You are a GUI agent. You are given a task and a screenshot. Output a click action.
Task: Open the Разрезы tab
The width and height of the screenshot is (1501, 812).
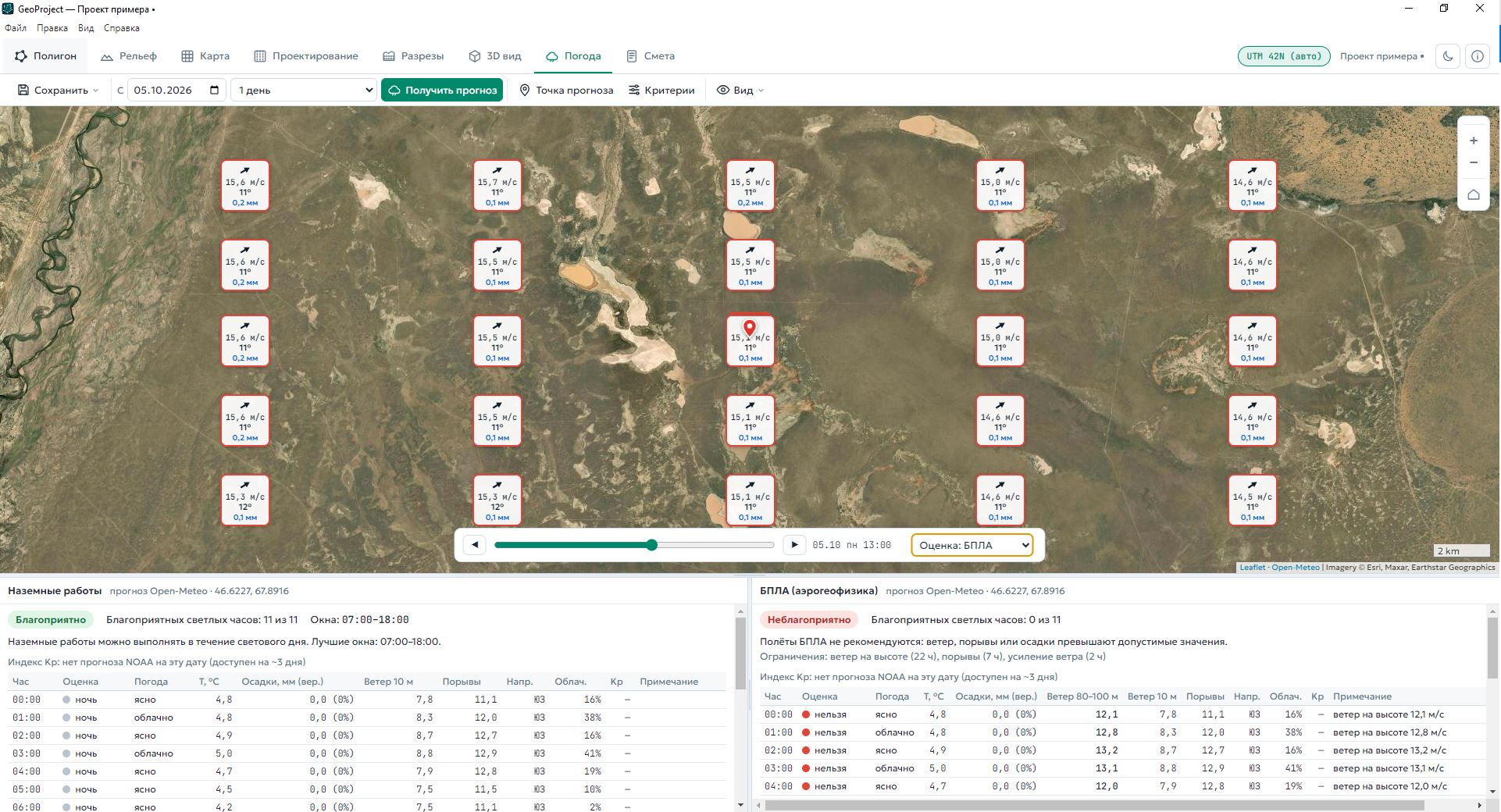point(413,56)
